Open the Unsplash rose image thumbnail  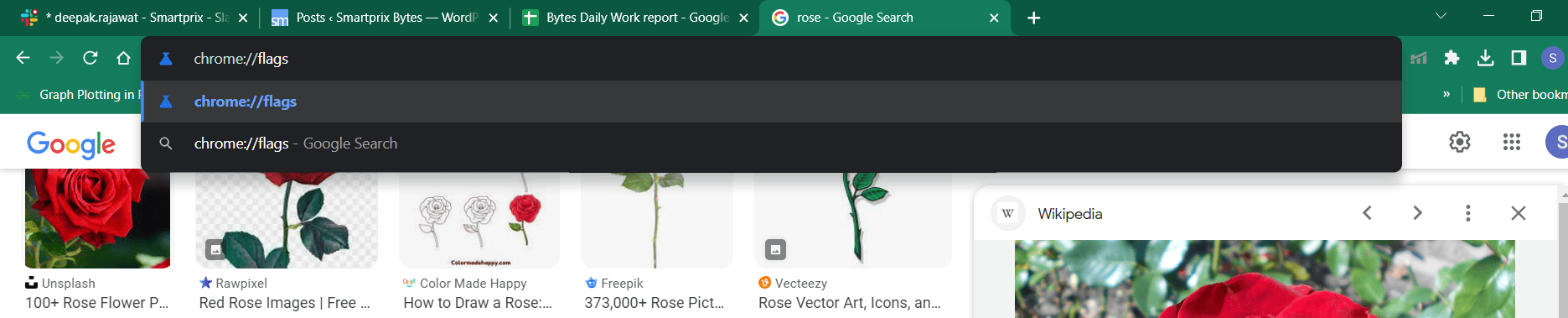click(97, 218)
